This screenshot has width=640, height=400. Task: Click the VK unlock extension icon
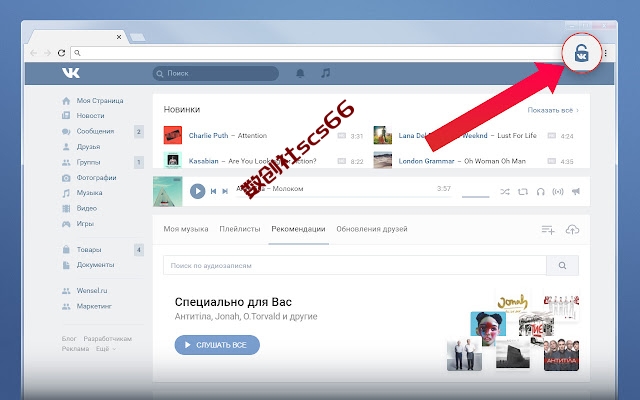tap(582, 53)
